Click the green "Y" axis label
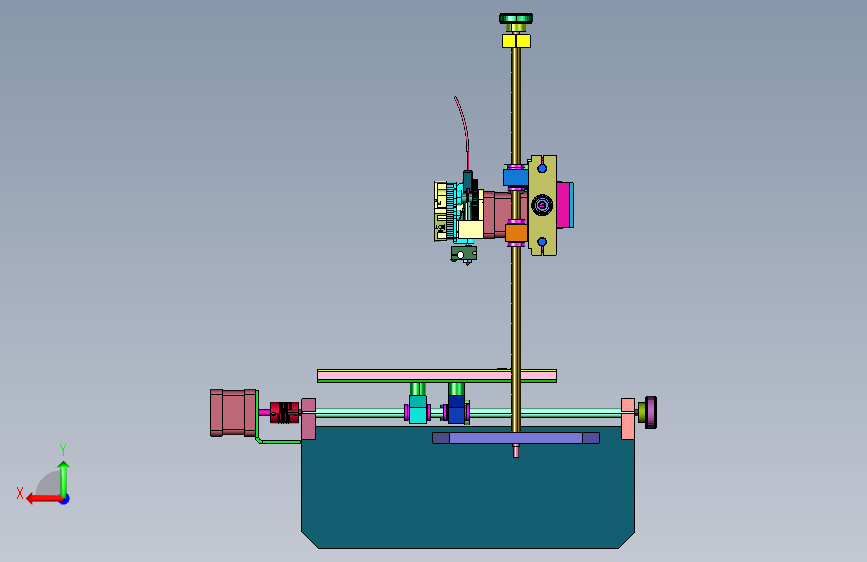867x562 pixels. pos(63,450)
